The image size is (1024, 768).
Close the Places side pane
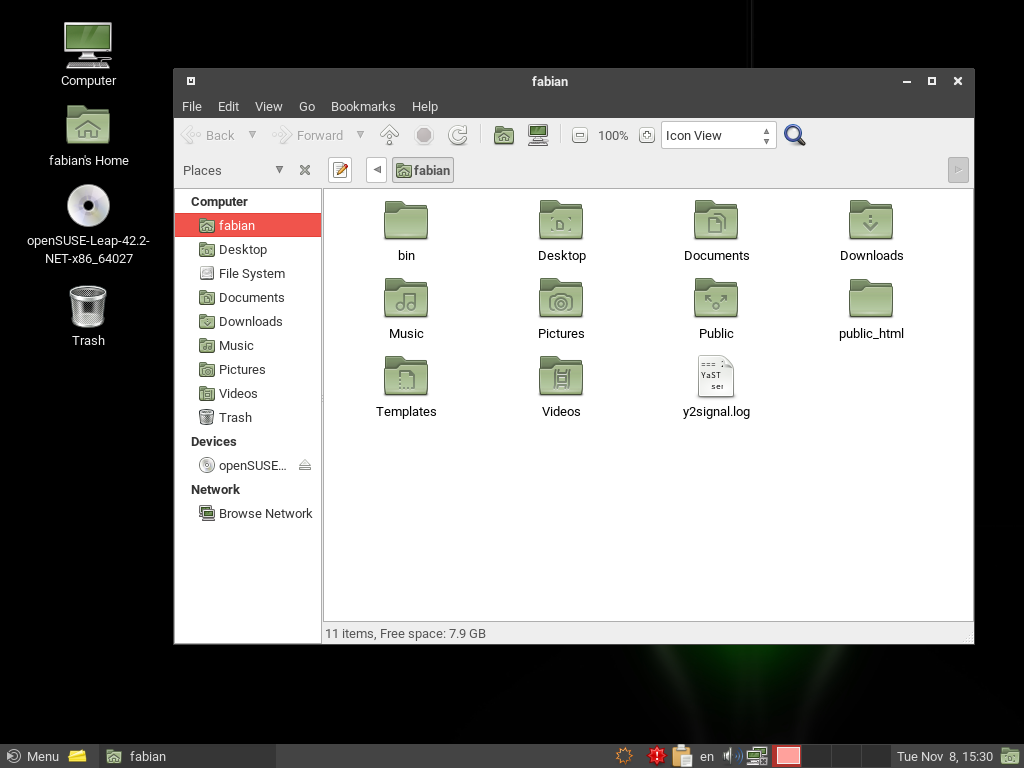coord(305,170)
